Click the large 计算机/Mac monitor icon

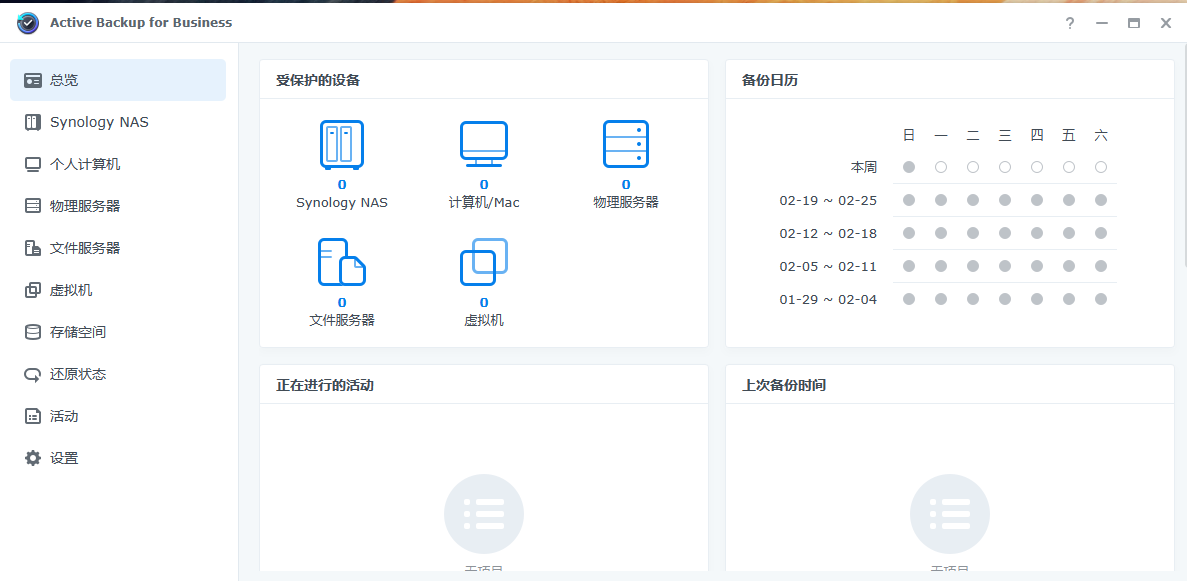pos(484,144)
